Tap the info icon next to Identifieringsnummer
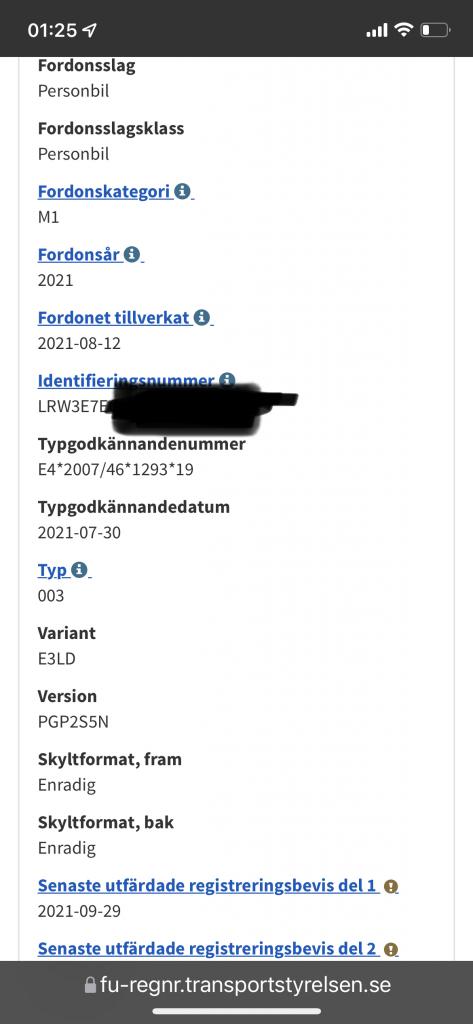This screenshot has width=473, height=1024. pyautogui.click(x=227, y=379)
